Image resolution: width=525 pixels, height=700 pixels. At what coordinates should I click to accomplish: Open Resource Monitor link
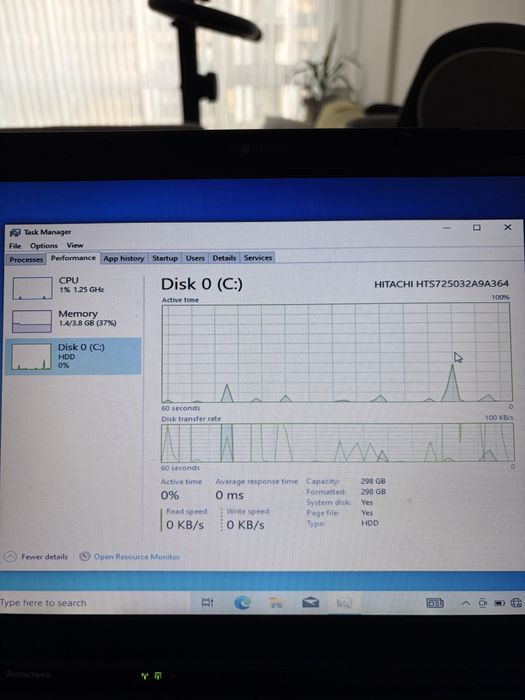click(x=137, y=557)
